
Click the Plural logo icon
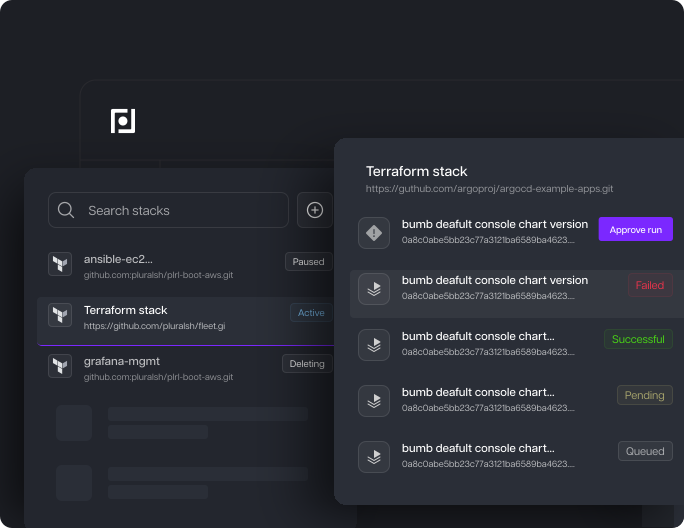tap(123, 121)
